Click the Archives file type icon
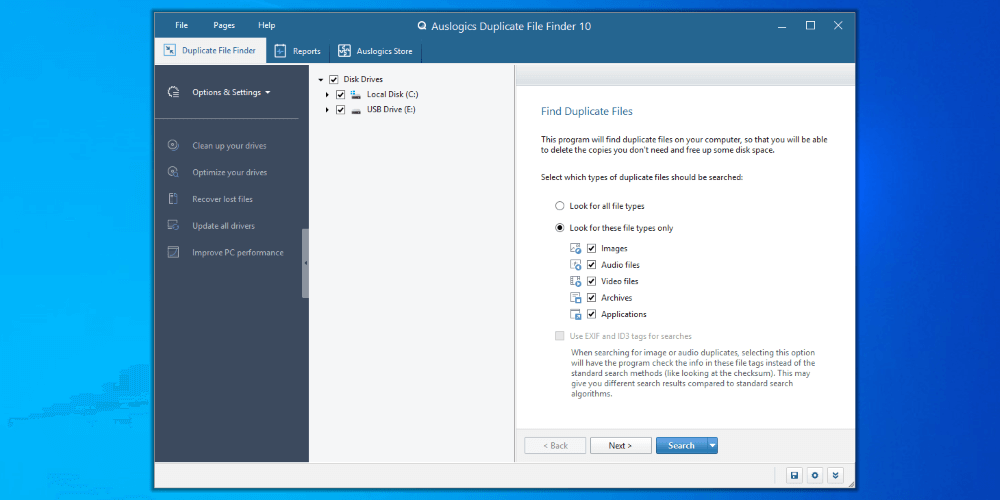Image resolution: width=1000 pixels, height=500 pixels. 575,298
